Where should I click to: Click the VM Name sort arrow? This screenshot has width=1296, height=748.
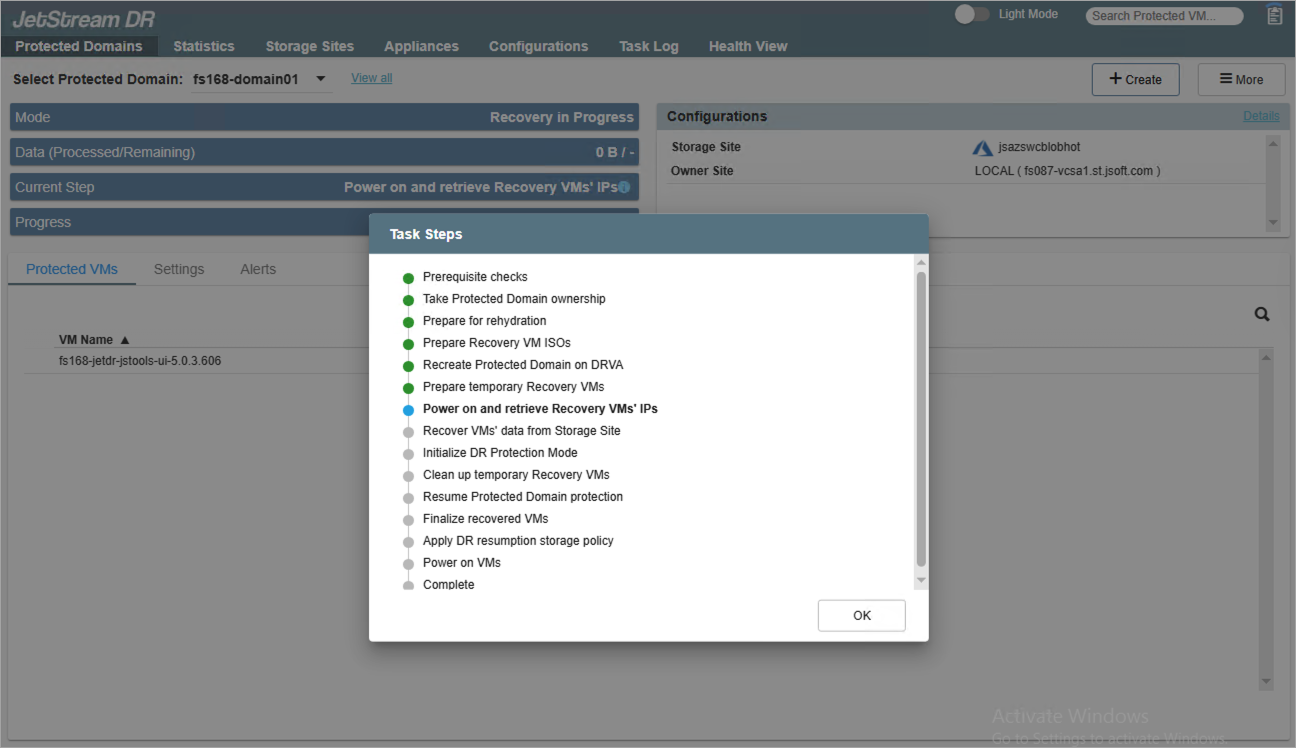pyautogui.click(x=125, y=340)
